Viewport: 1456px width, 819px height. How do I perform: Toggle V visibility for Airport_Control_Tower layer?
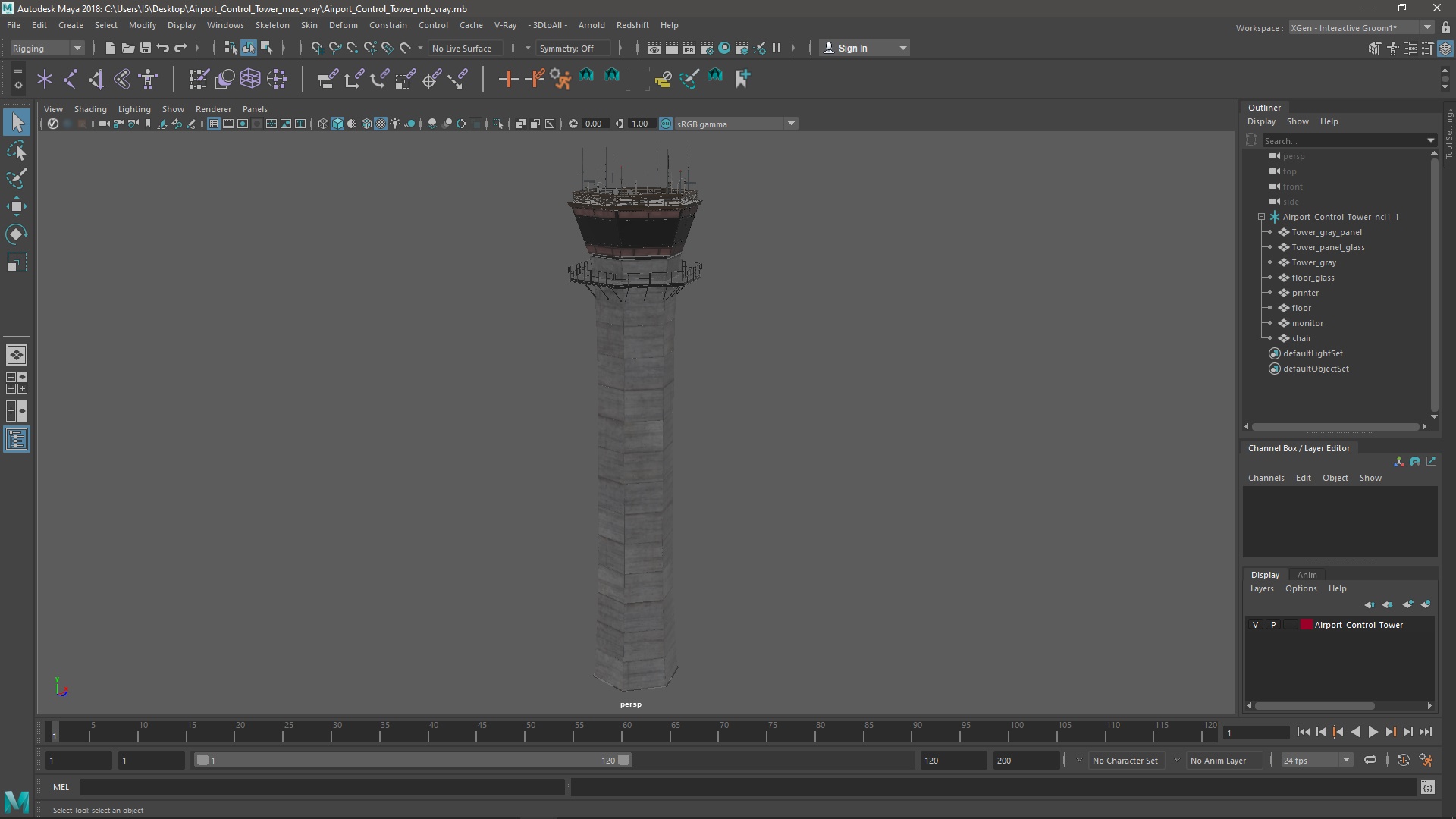[1255, 625]
